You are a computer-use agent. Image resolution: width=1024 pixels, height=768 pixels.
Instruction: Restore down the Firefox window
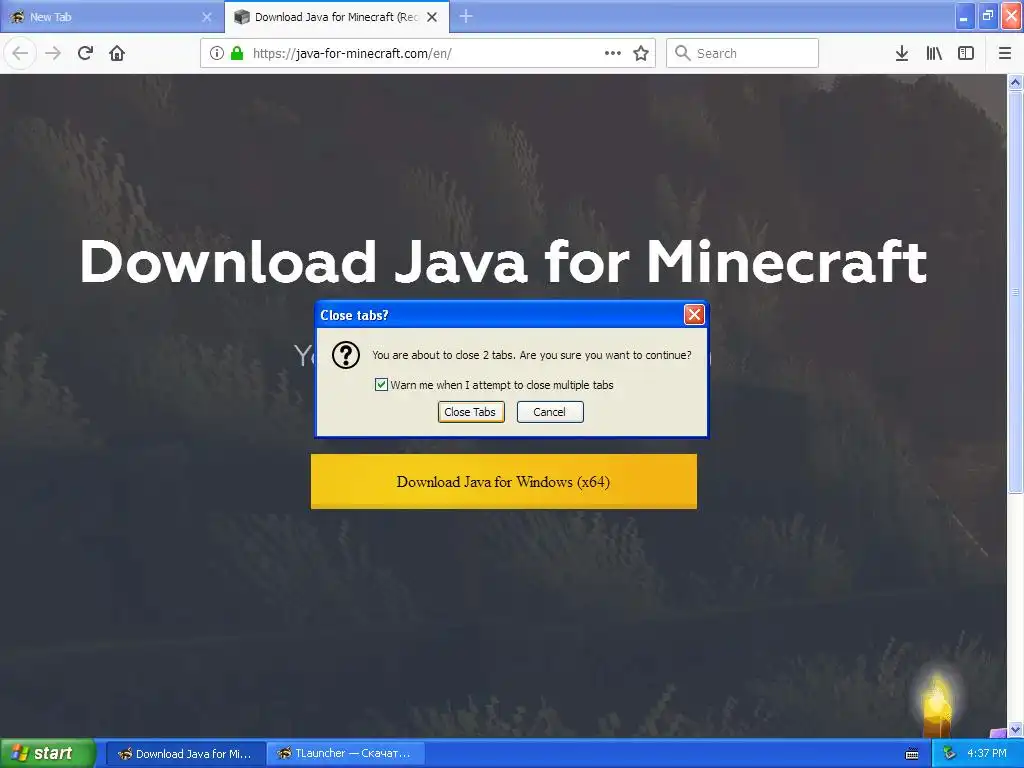[x=988, y=16]
